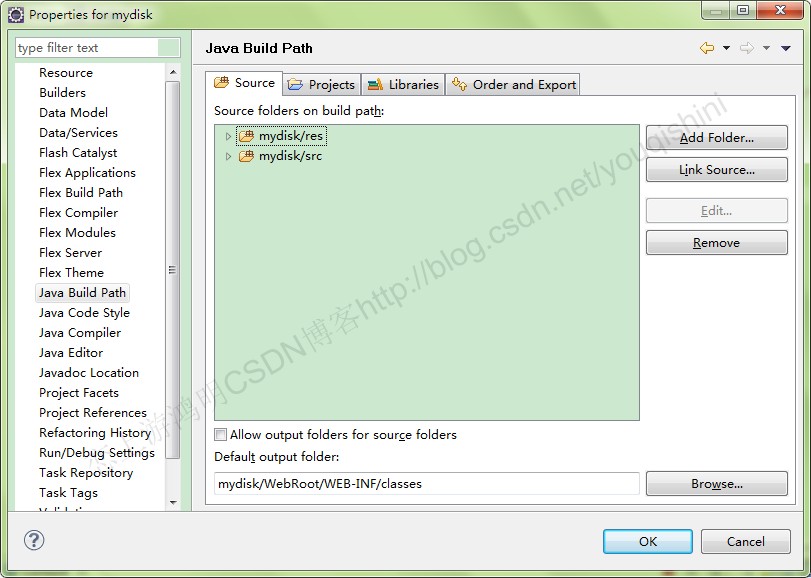Click the mydisk/res source folder icon
The height and width of the screenshot is (578, 811).
[x=246, y=136]
